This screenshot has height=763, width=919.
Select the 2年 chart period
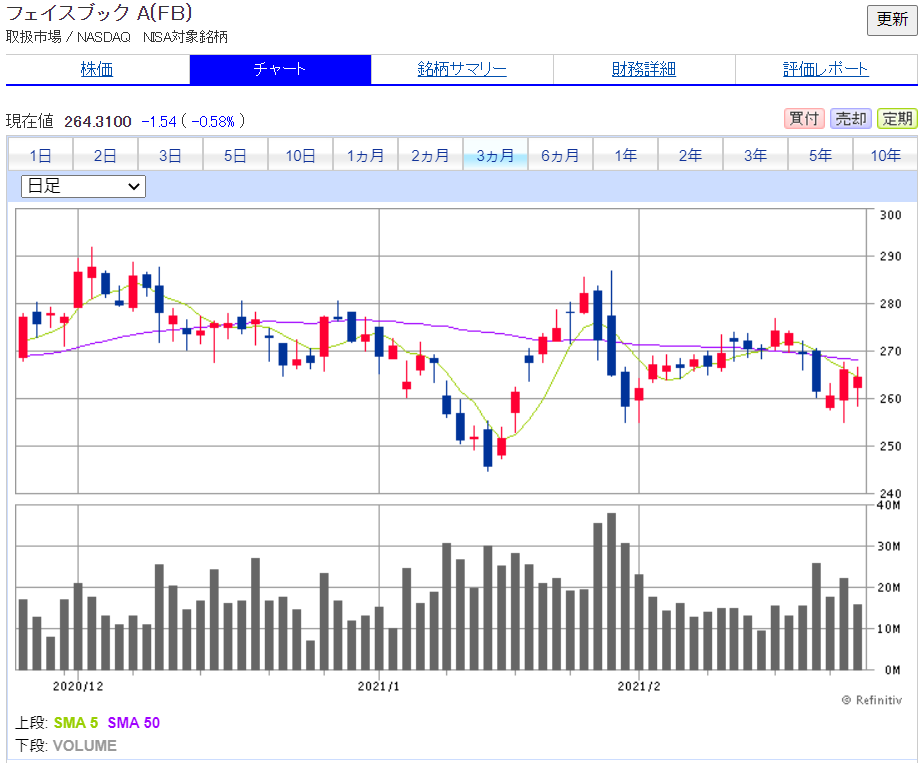[x=691, y=156]
